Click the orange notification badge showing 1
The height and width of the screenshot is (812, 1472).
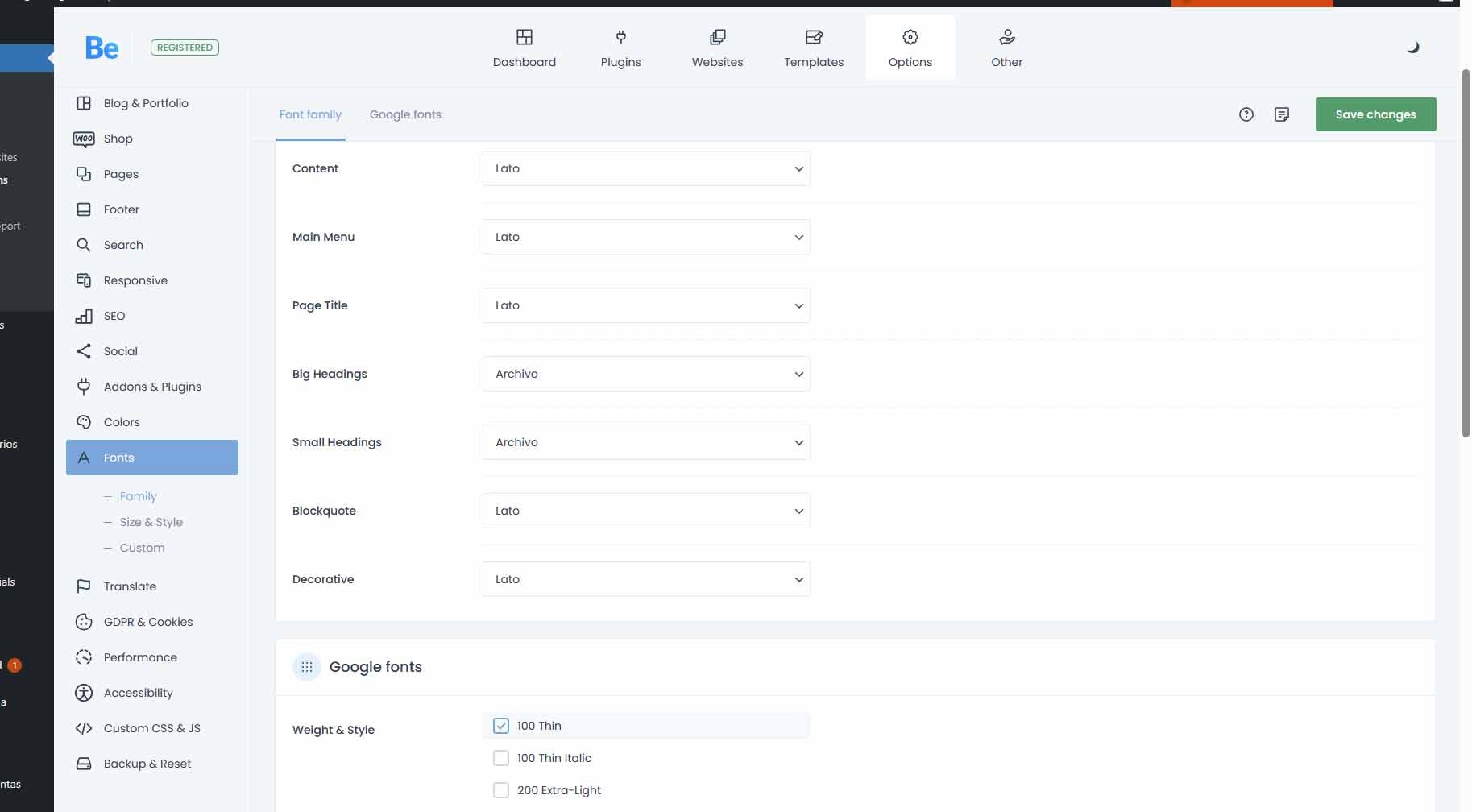click(15, 665)
